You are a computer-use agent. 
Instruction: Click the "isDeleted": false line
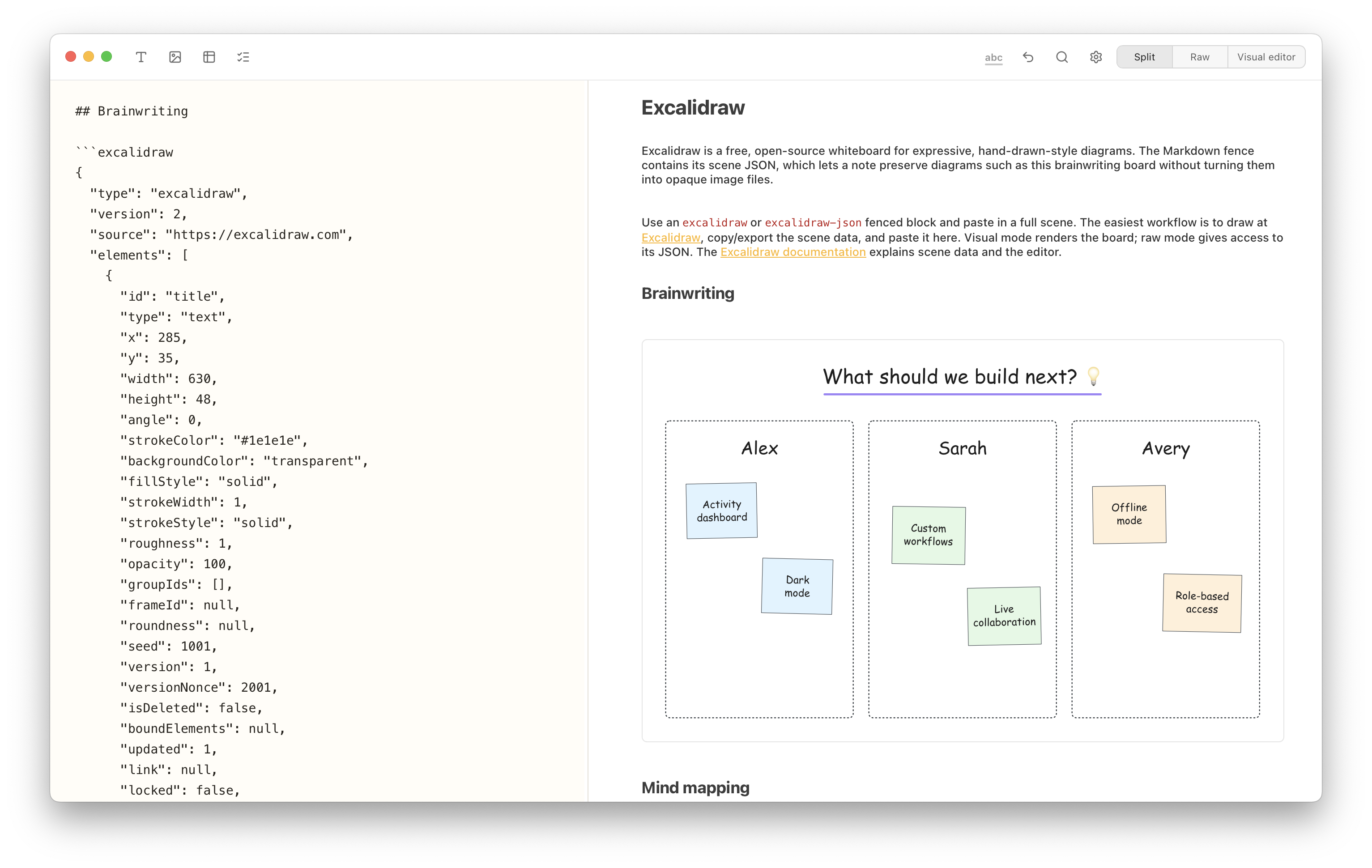coord(192,708)
